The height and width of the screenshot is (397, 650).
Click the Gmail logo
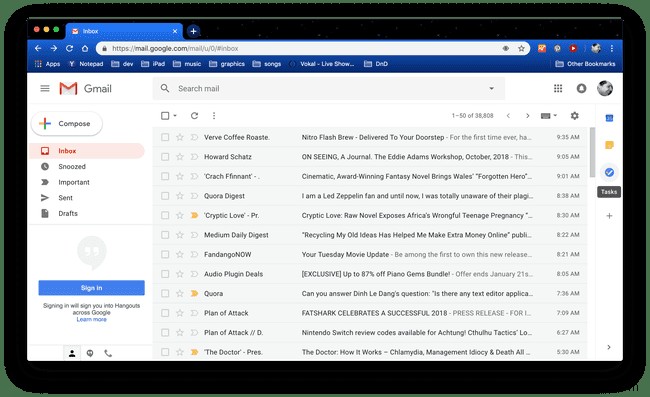pyautogui.click(x=85, y=88)
